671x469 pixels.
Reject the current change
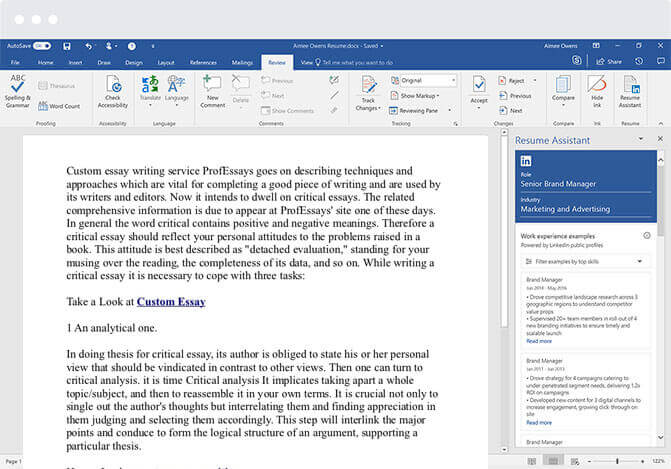click(x=511, y=80)
